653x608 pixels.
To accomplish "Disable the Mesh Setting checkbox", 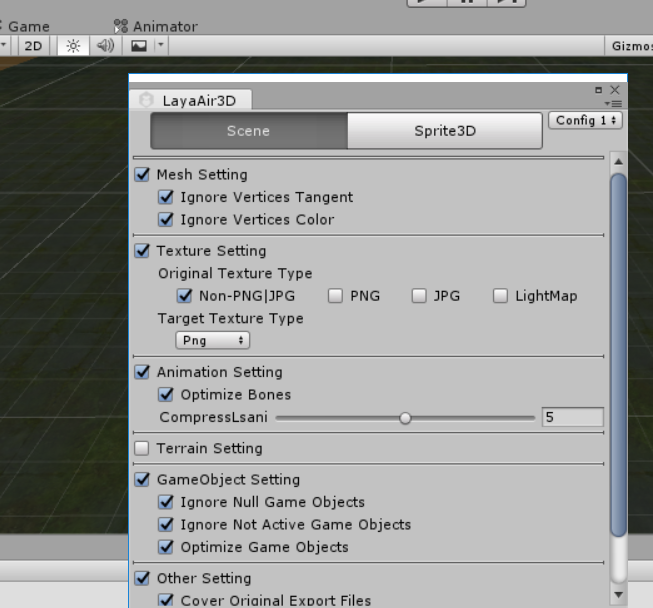I will [x=142, y=175].
